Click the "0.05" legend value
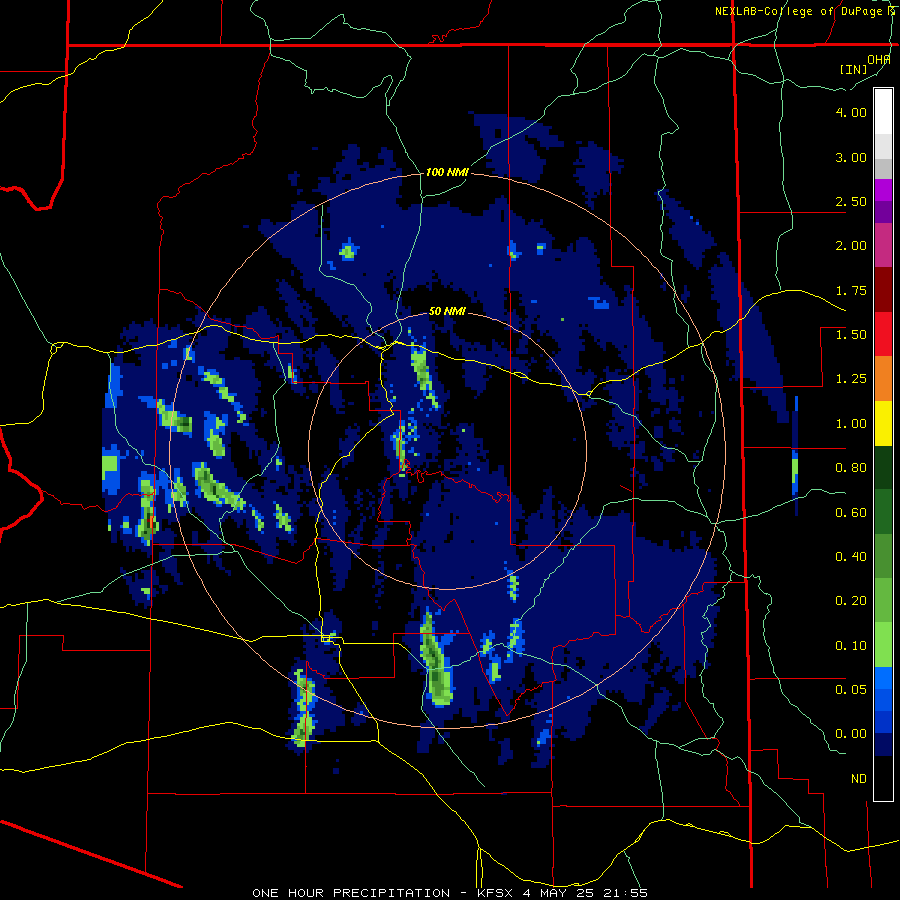The height and width of the screenshot is (900, 900). tap(851, 689)
